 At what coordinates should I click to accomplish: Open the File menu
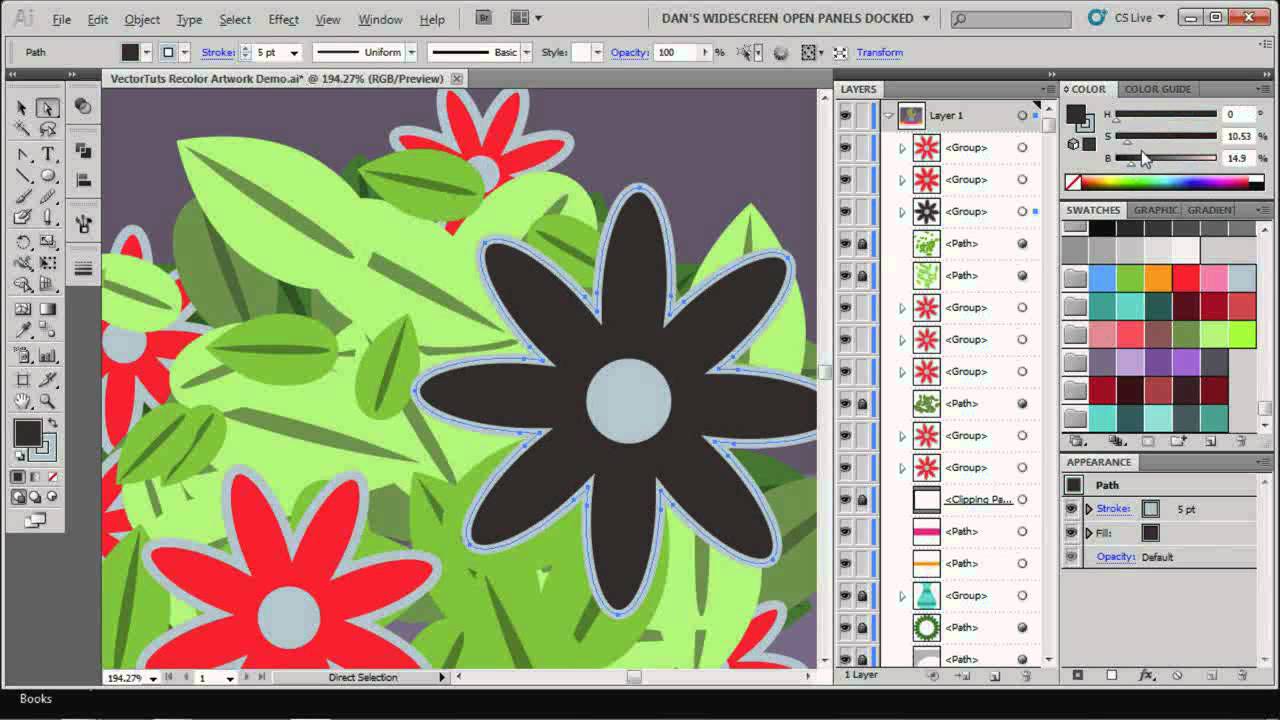coord(61,19)
